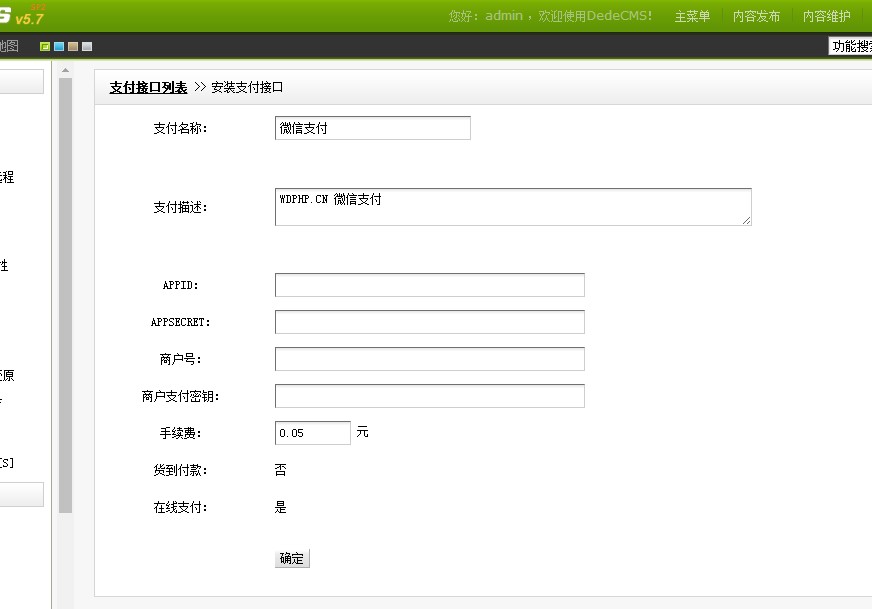Grab the 支付描述 textarea resize handle
Image resolution: width=872 pixels, height=609 pixels.
tap(746, 221)
